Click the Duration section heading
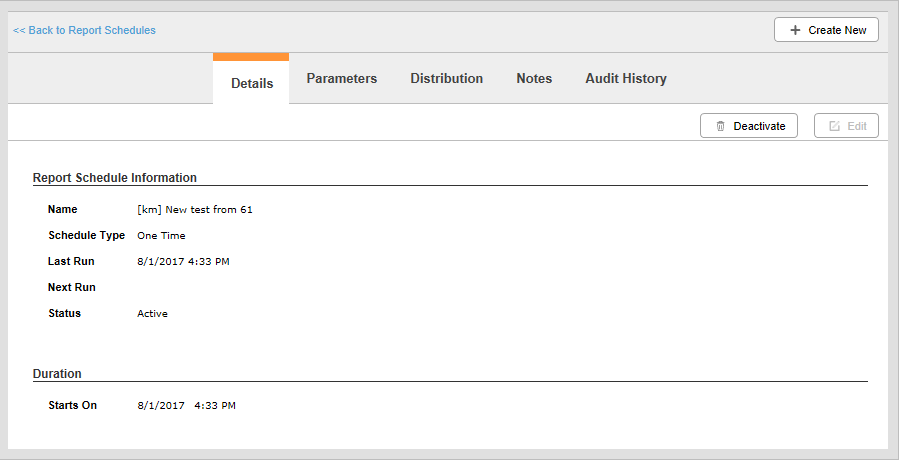899x460 pixels. [57, 374]
